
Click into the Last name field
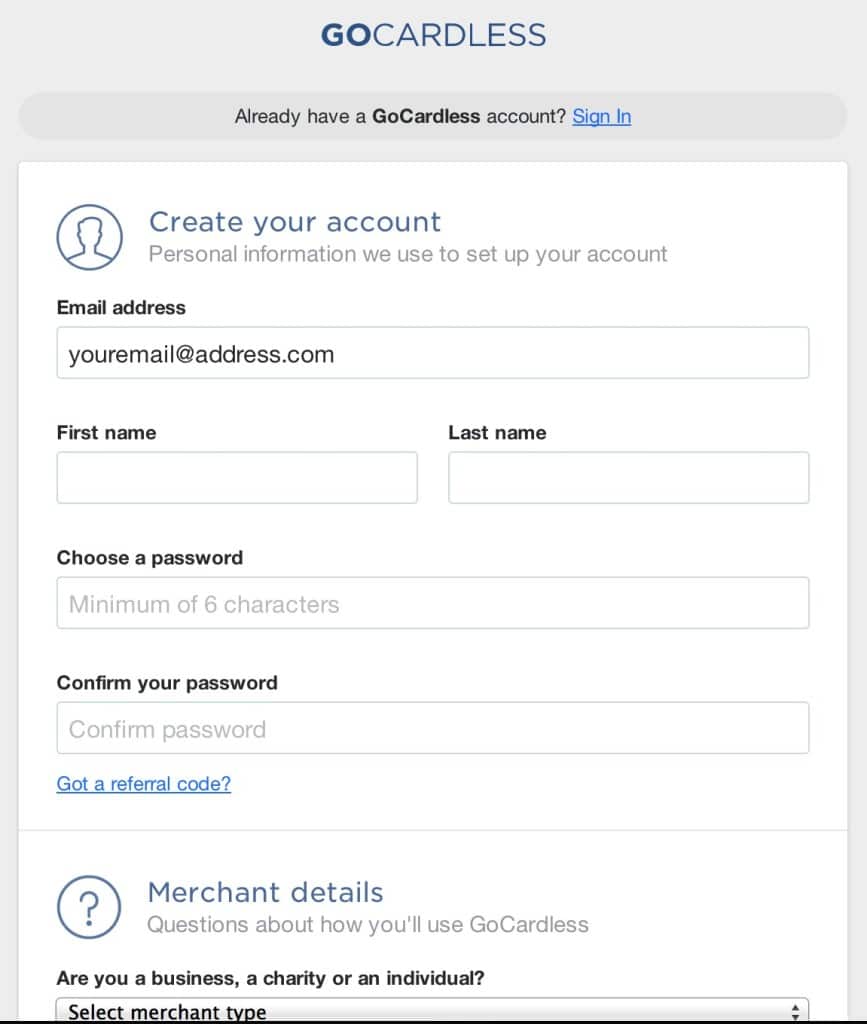(x=628, y=478)
